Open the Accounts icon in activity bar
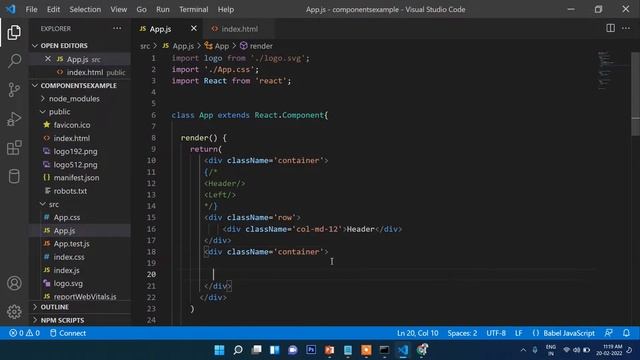The width and height of the screenshot is (640, 360). click(14, 283)
